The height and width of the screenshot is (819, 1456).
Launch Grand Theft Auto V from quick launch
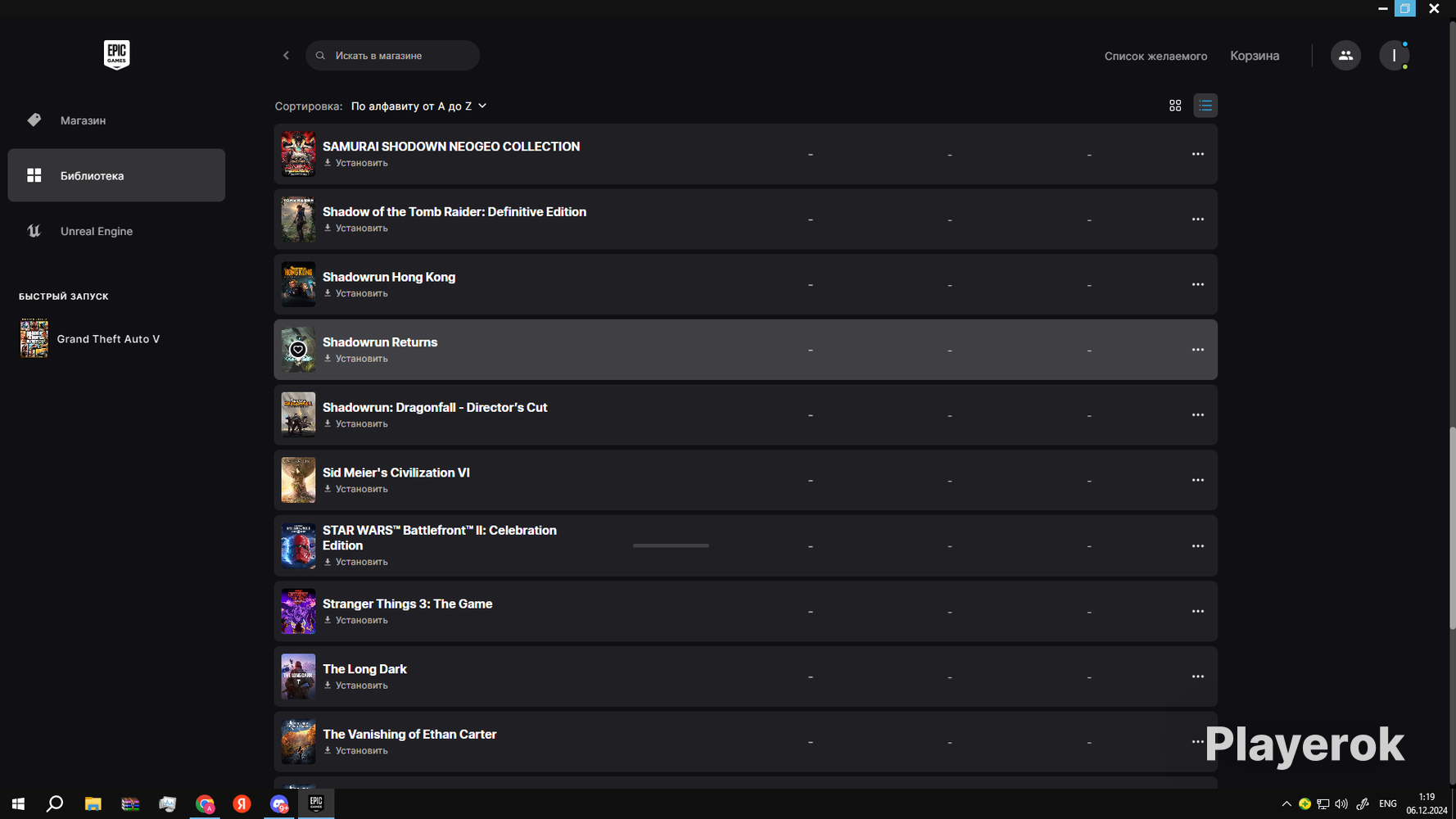90,338
